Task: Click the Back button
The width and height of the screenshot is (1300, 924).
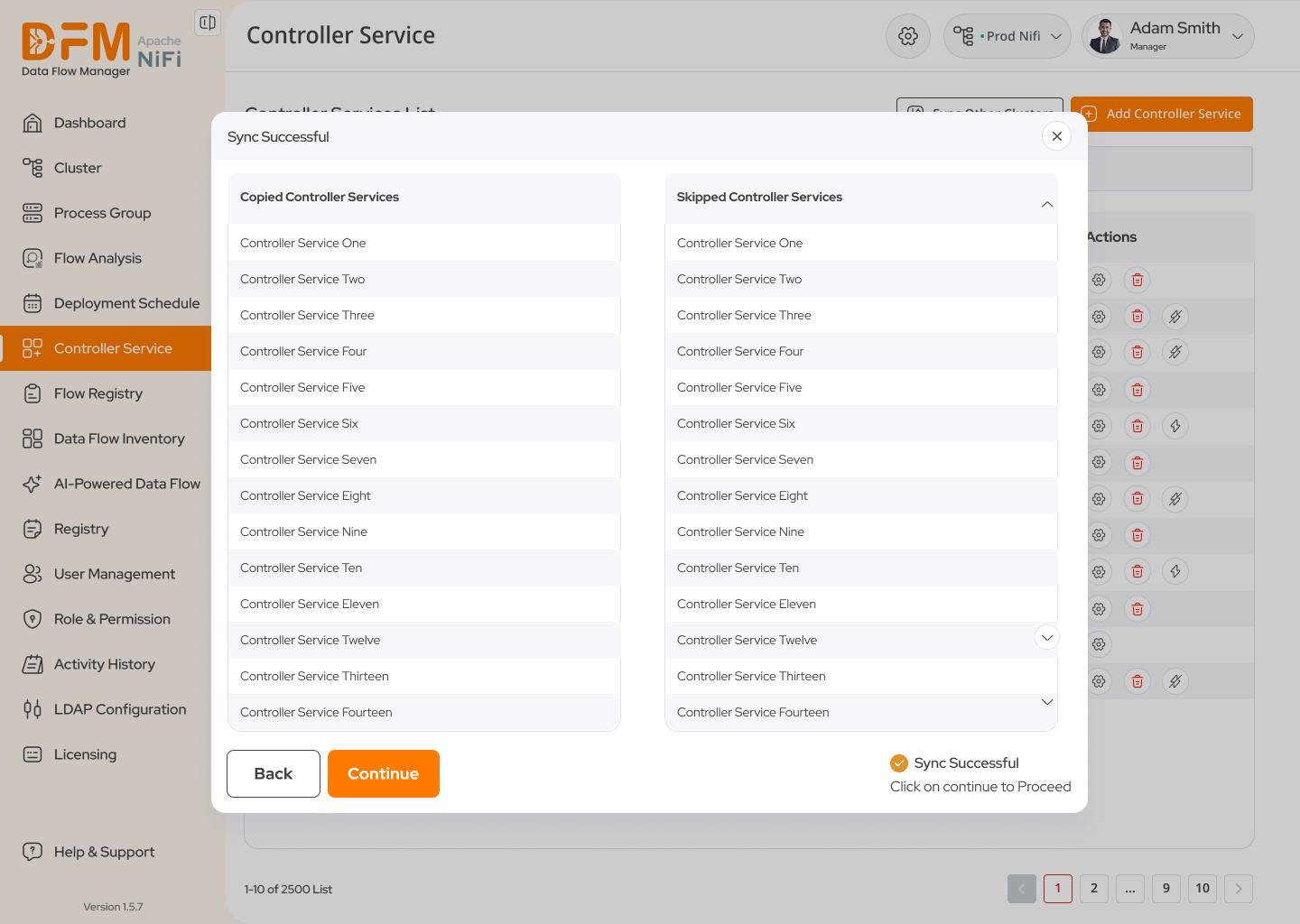Action: click(274, 773)
